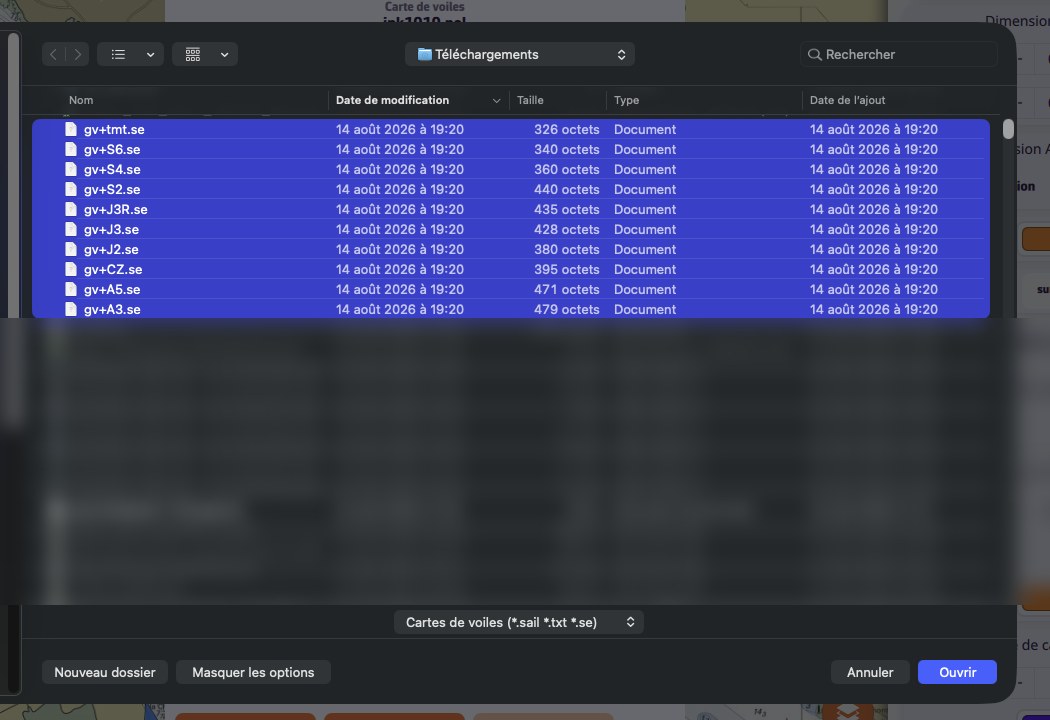
Task: Click the magnifier icon in Rechercher
Action: [x=814, y=55]
